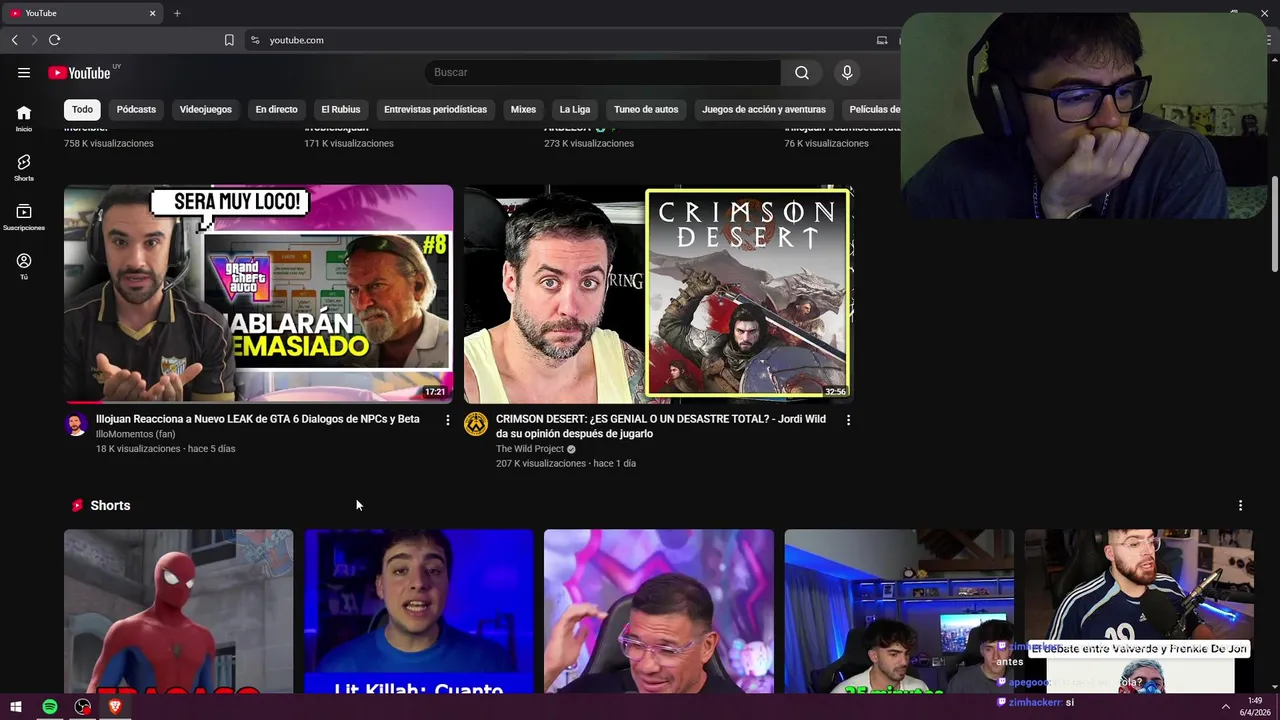The image size is (1280, 720).
Task: Open options for Crimson Desert video
Action: pyautogui.click(x=848, y=420)
